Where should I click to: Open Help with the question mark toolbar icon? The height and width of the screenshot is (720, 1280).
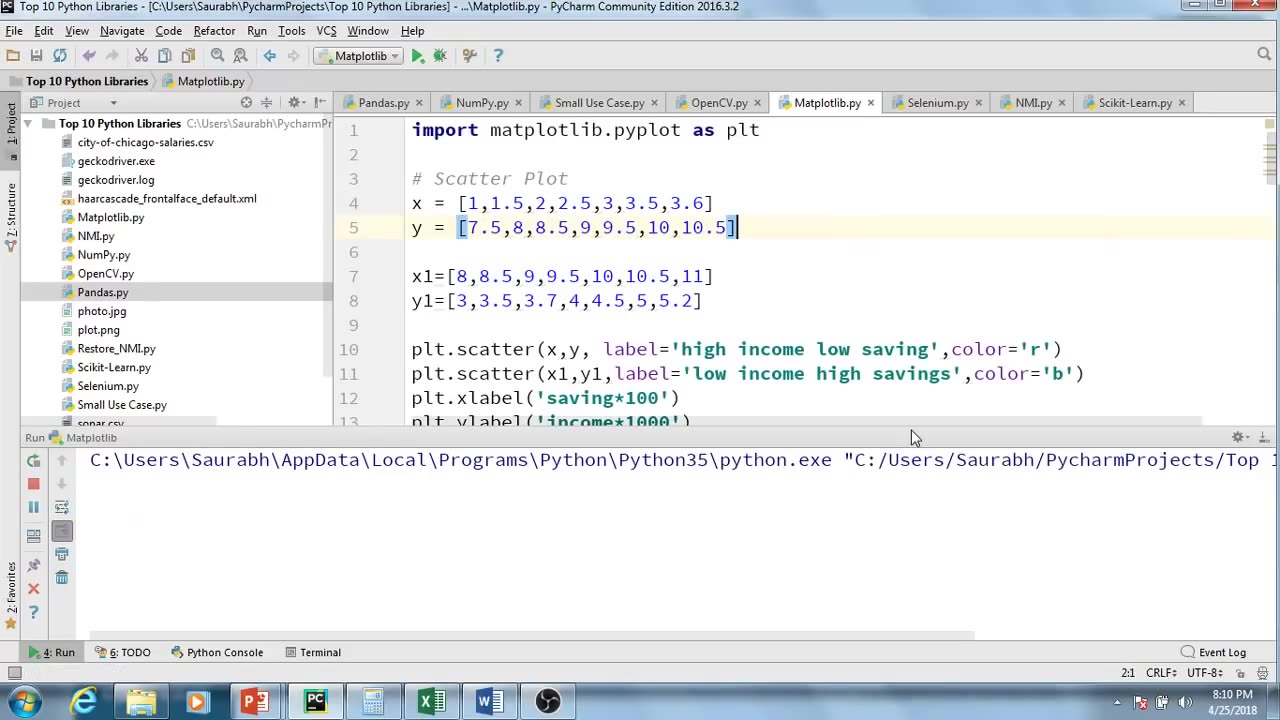(498, 56)
